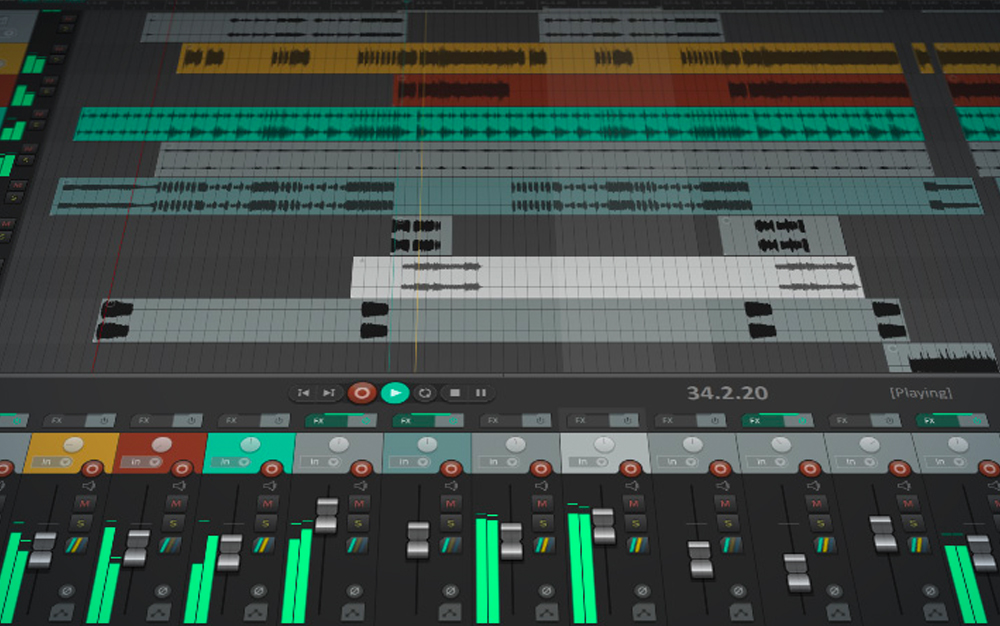Toggle the repeat loop button in transport
This screenshot has width=1000, height=626.
[x=425, y=393]
